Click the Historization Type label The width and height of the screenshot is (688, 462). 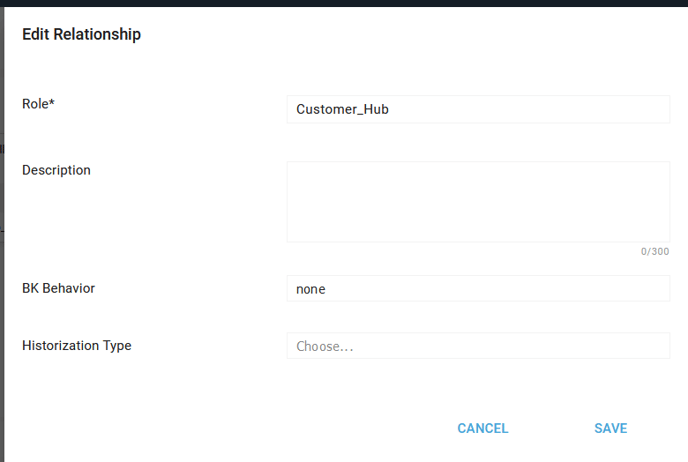(76, 346)
